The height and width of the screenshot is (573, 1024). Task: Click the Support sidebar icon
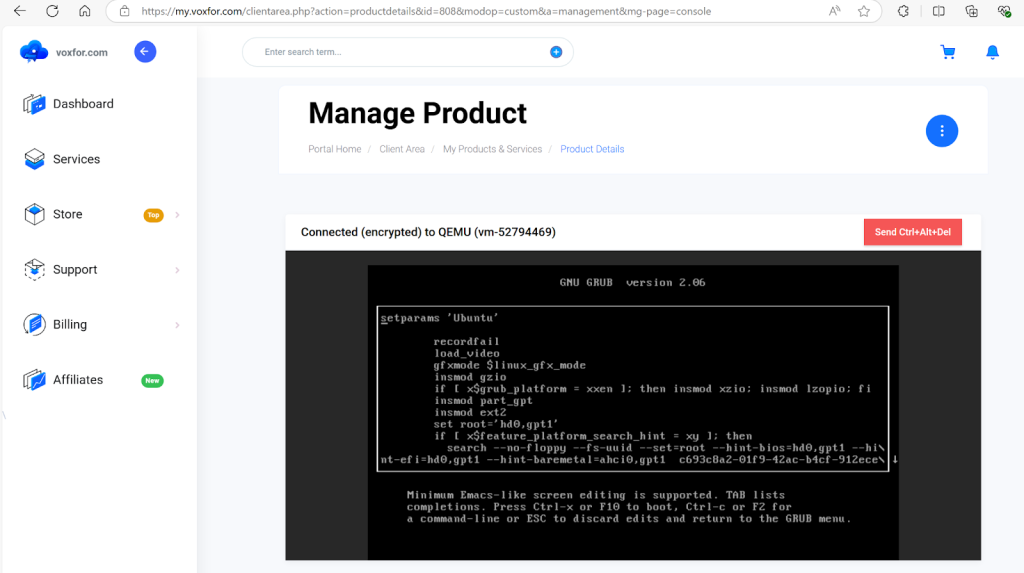pyautogui.click(x=34, y=269)
